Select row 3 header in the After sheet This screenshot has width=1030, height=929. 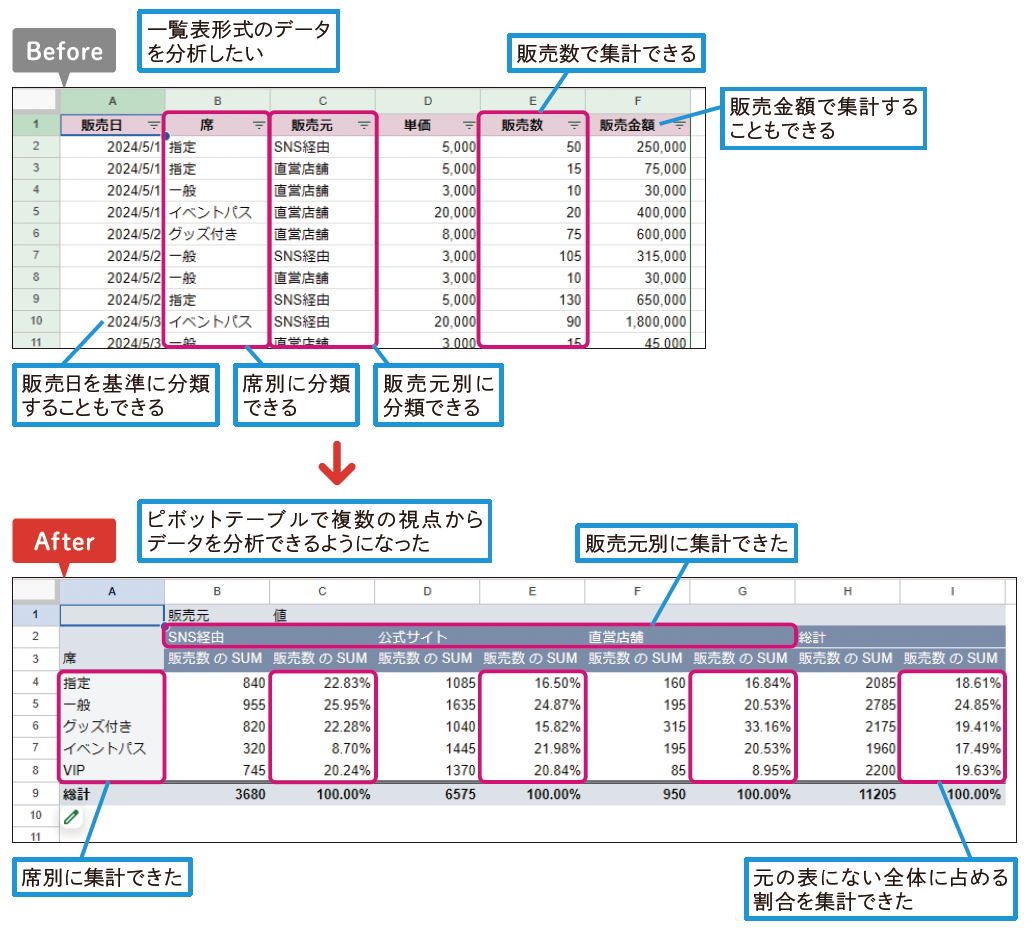36,658
